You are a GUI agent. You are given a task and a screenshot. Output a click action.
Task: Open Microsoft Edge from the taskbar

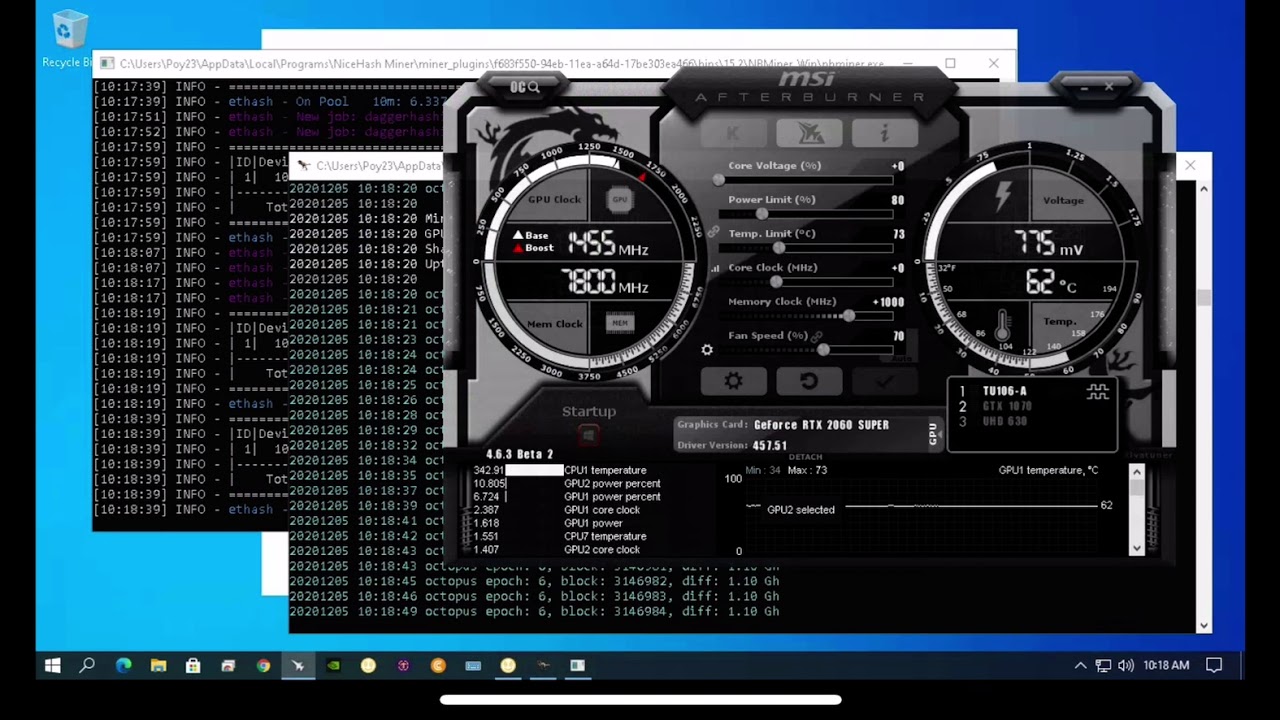(x=123, y=665)
